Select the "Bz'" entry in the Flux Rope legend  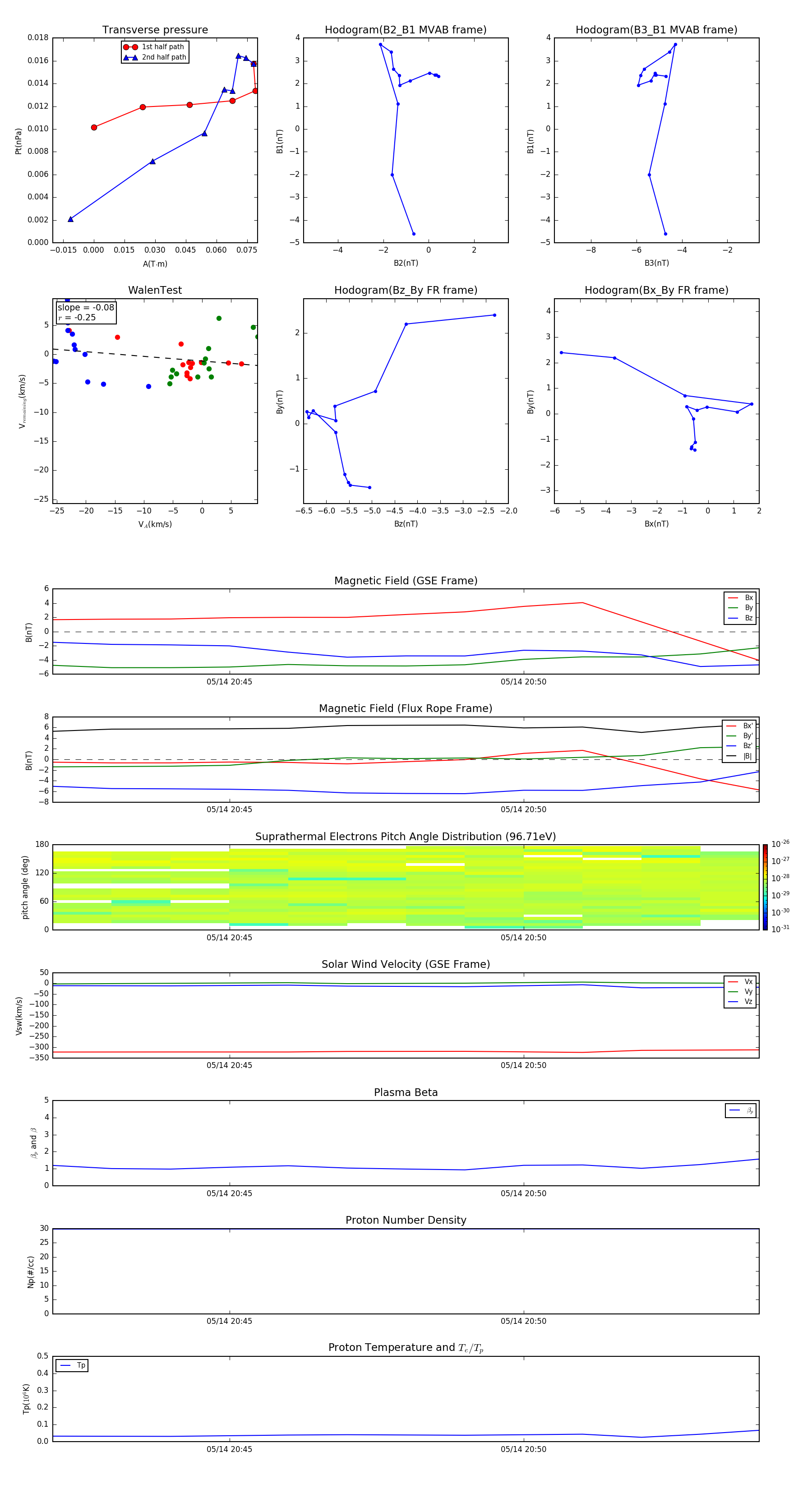(739, 746)
